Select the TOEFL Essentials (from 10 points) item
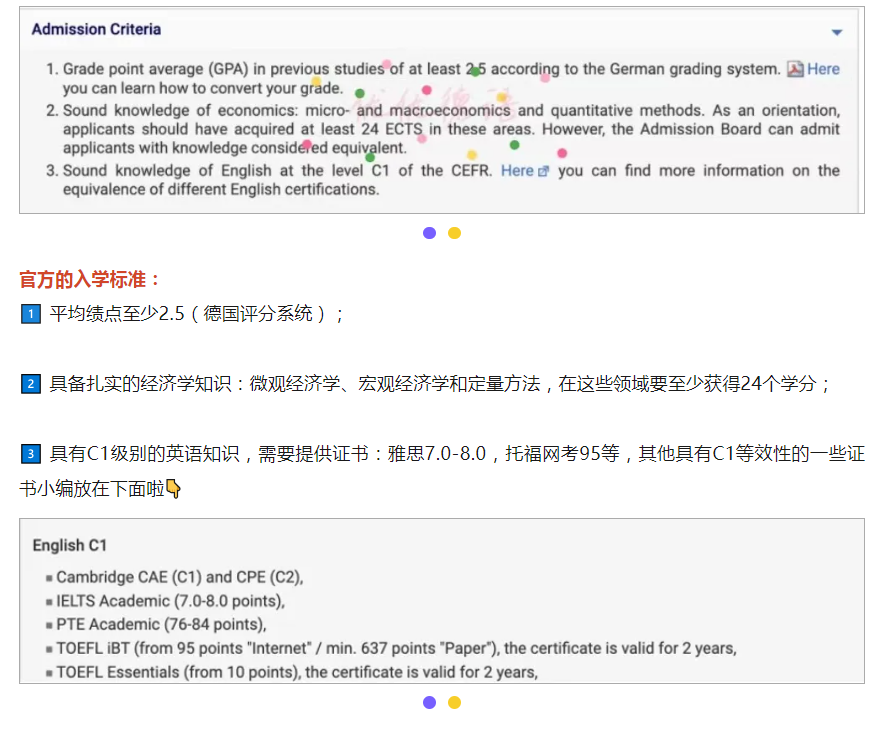886x741 pixels. (x=297, y=672)
